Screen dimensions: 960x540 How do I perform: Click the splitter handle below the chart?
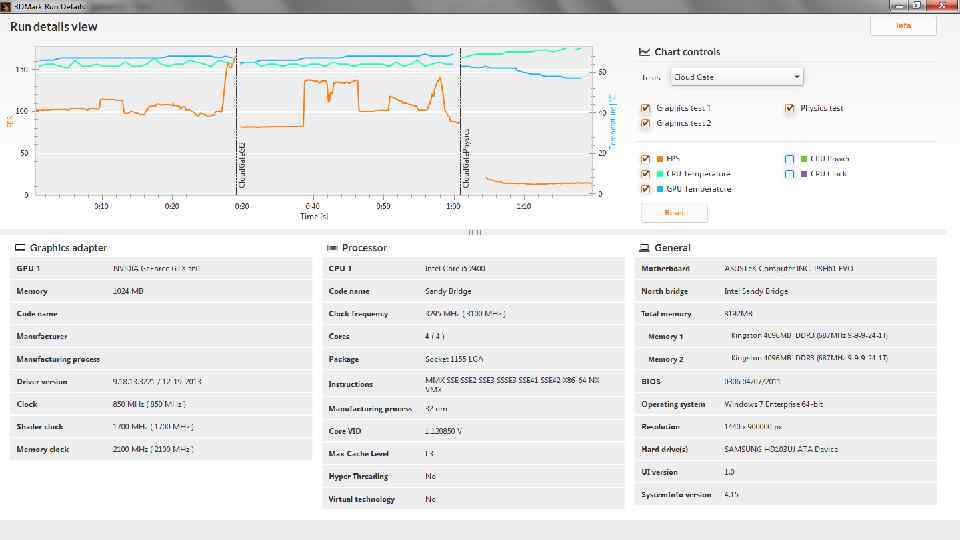[x=474, y=232]
